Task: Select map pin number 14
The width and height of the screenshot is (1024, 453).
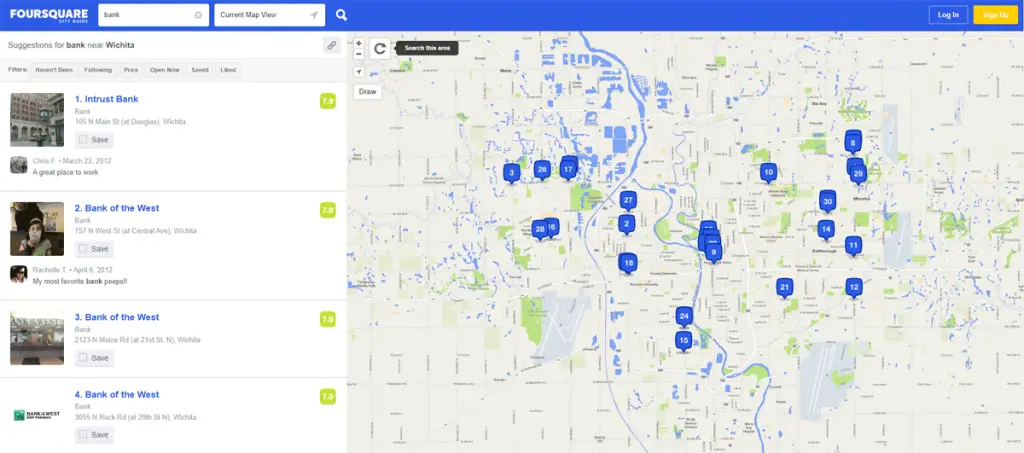Action: pyautogui.click(x=826, y=229)
